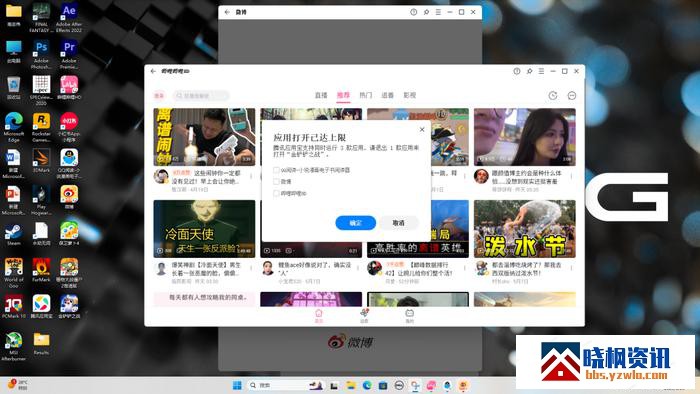This screenshot has width=700, height=394.
Task: Open the QQ Reading desktop shortcut
Action: pos(69,164)
